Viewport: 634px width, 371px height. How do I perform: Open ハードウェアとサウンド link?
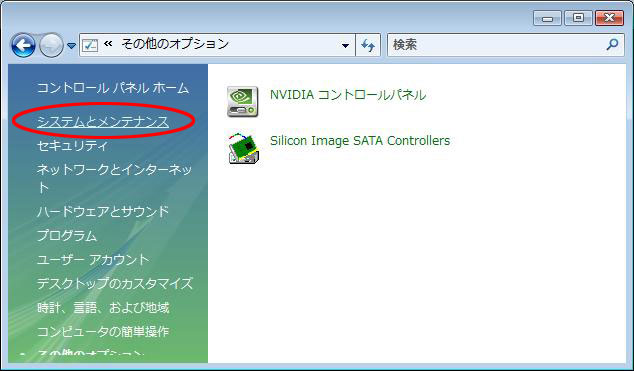tap(103, 211)
